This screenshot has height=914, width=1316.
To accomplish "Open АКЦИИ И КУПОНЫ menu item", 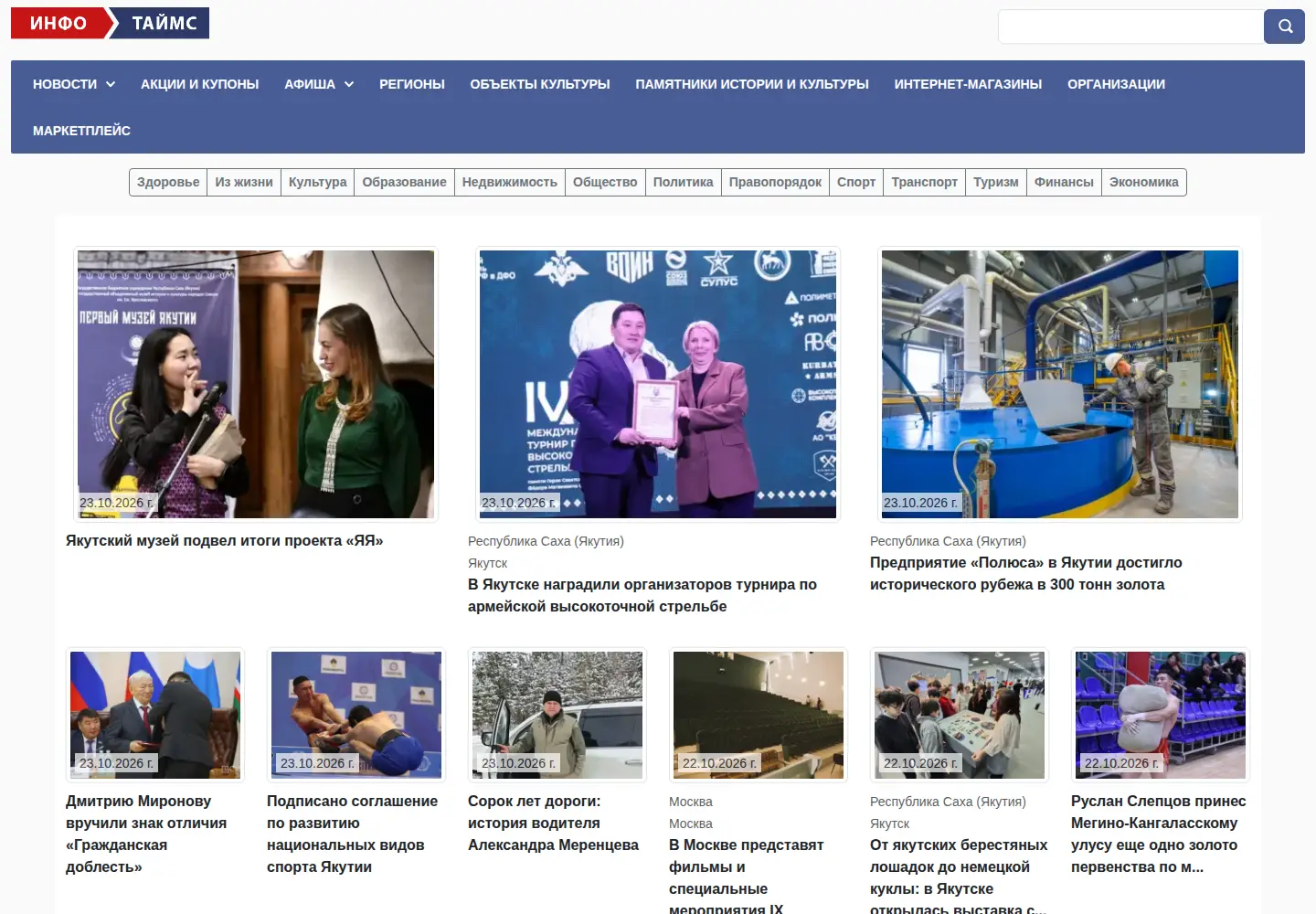I will pos(199,84).
